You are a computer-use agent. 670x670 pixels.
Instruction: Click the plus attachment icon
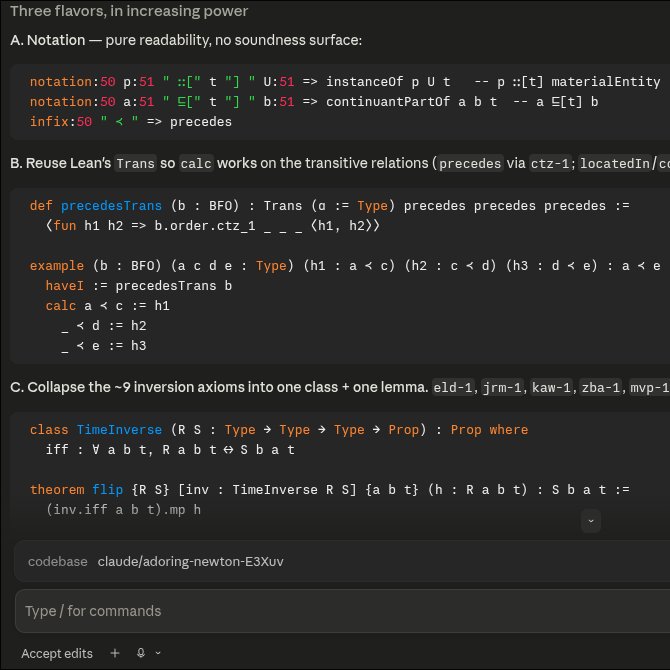115,653
